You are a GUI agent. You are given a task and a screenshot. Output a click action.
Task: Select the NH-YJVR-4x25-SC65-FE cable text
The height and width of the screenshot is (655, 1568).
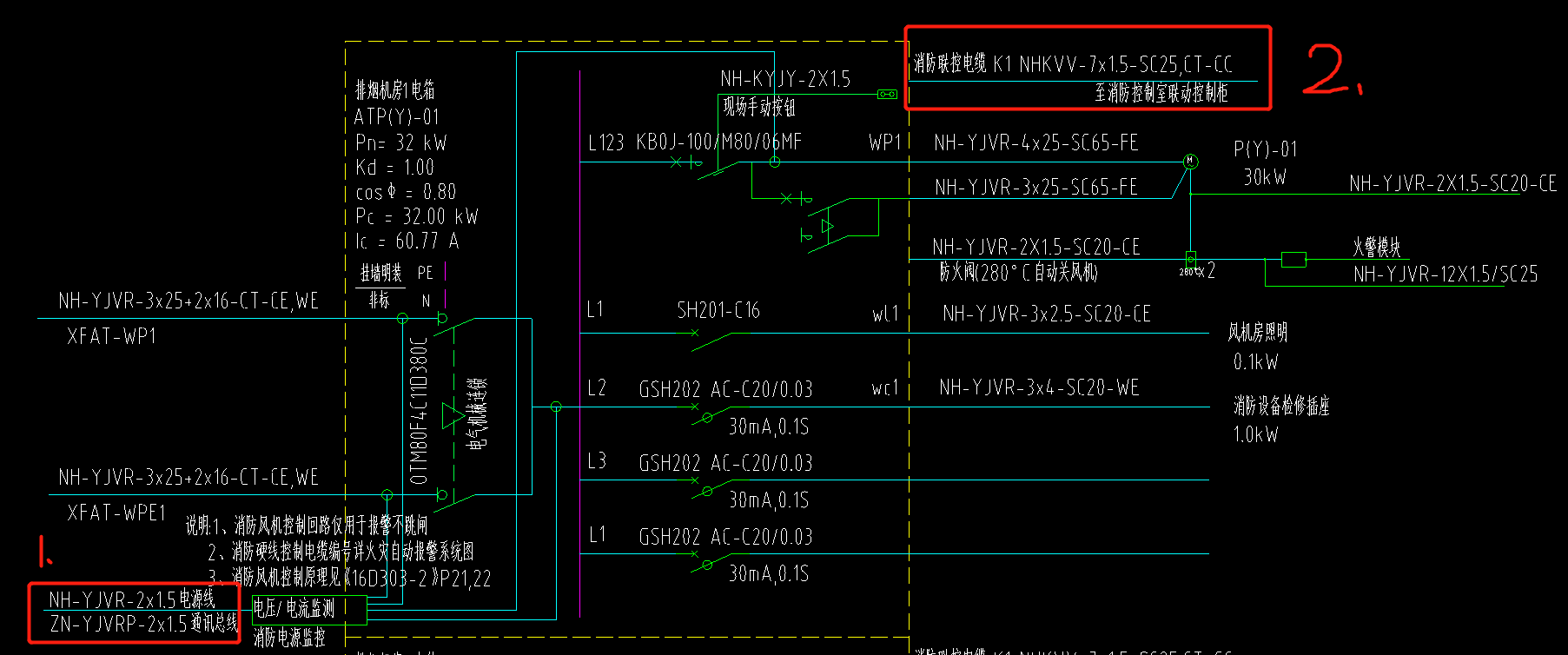(1035, 142)
